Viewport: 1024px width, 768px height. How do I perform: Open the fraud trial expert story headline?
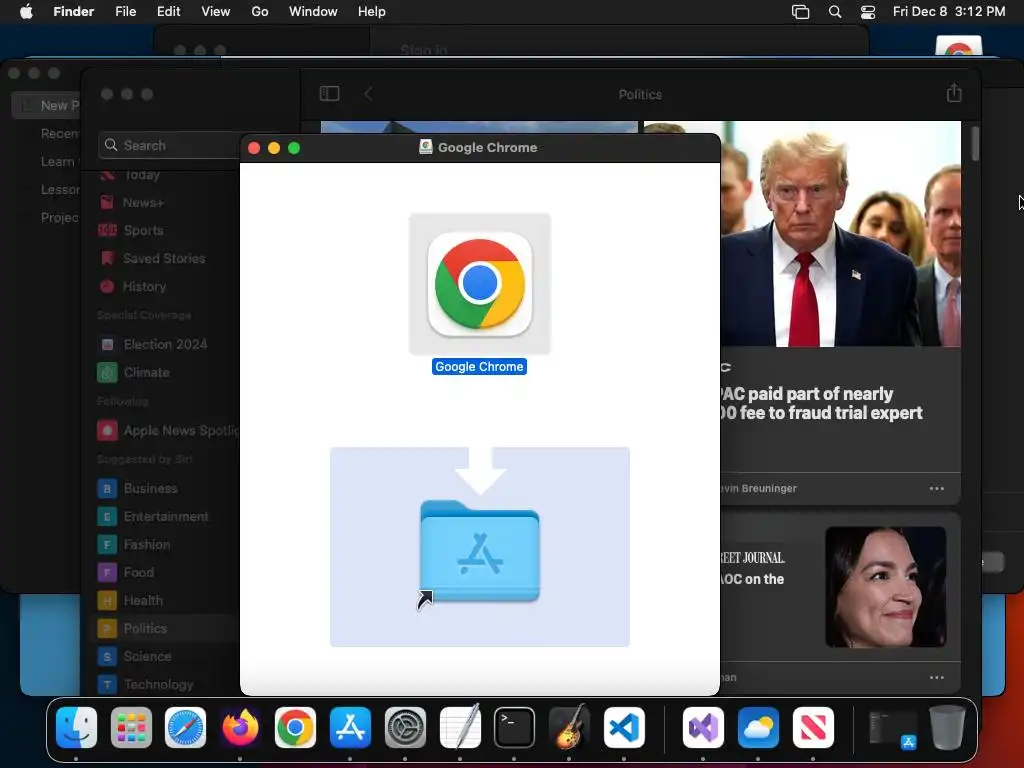[x=822, y=403]
